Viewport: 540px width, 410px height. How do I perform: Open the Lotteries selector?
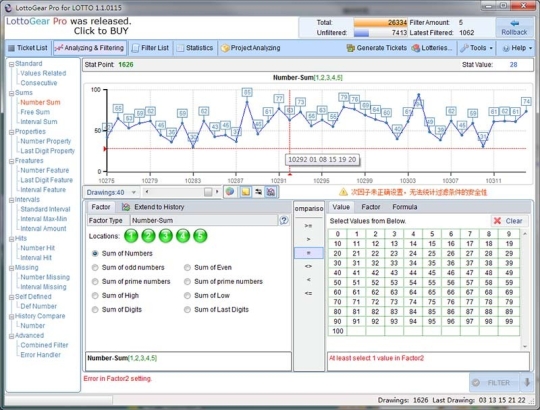coord(433,48)
